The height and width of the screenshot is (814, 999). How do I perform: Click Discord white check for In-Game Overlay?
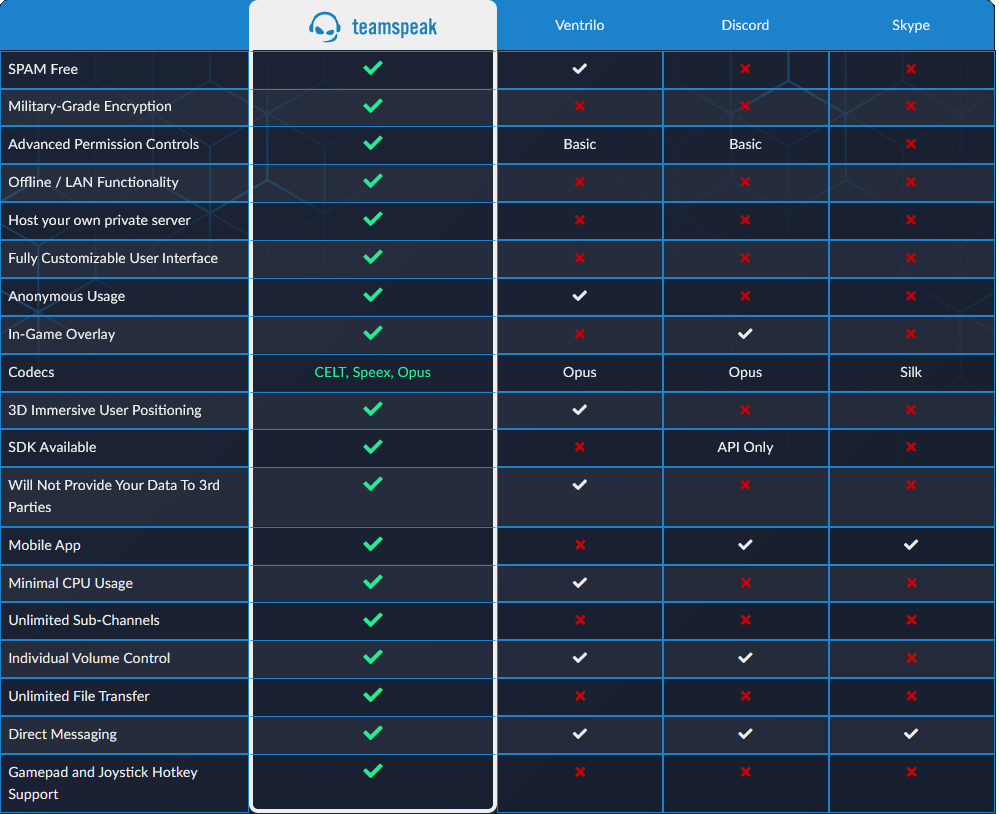pyautogui.click(x=745, y=334)
